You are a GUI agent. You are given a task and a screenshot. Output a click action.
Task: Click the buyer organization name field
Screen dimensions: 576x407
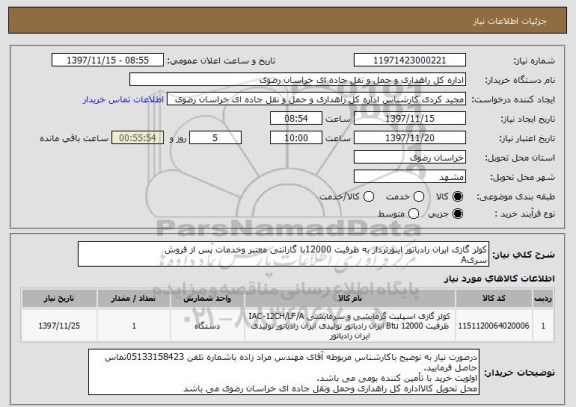click(298, 80)
